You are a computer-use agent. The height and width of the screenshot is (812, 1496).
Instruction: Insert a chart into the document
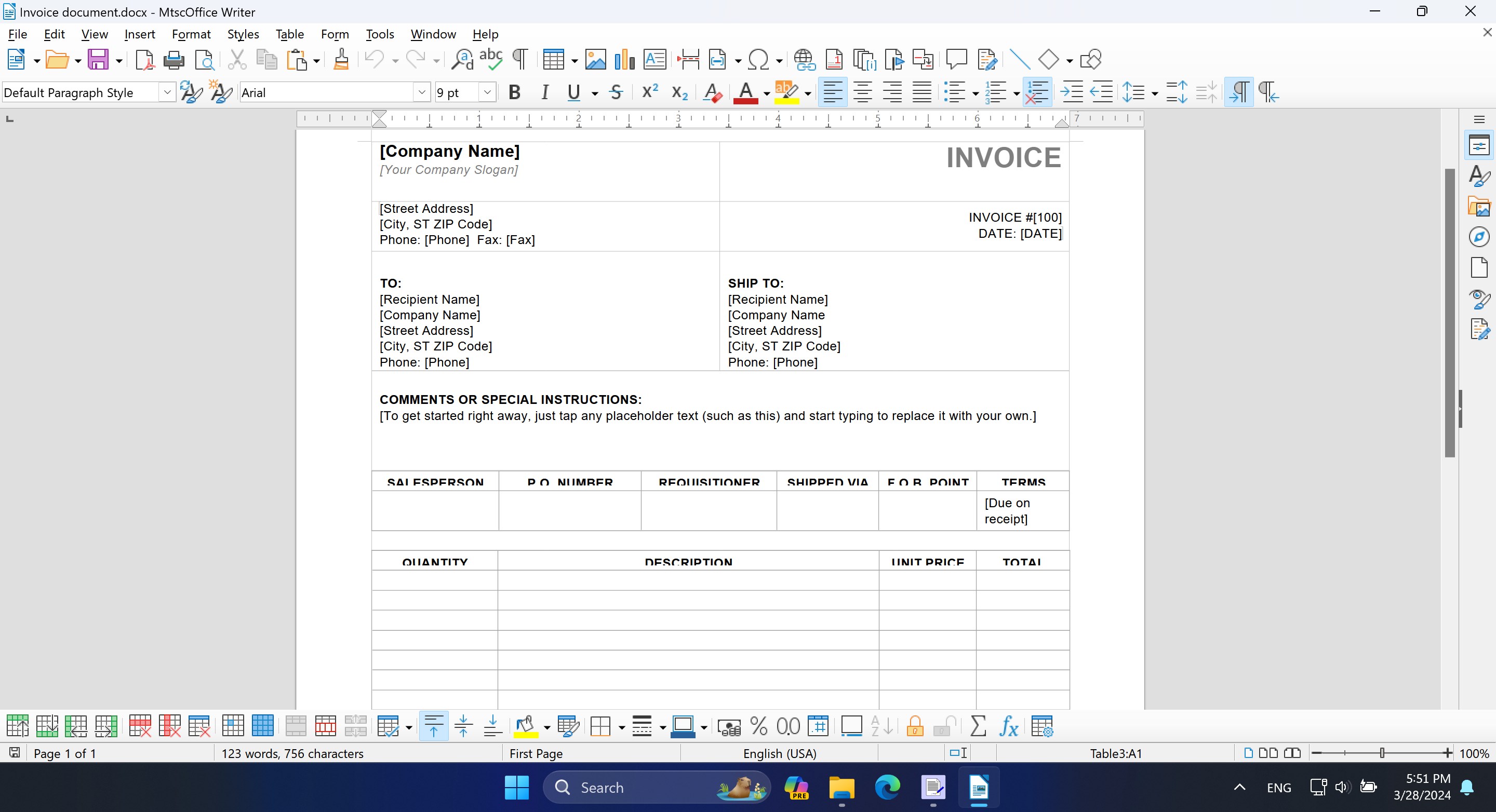(624, 59)
